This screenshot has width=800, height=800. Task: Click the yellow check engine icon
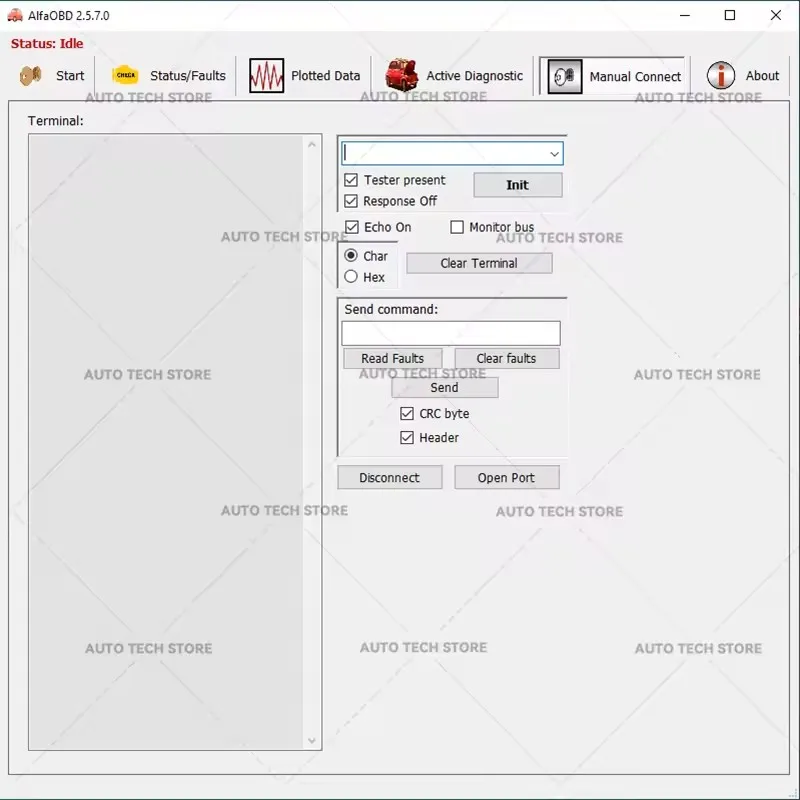[125, 75]
